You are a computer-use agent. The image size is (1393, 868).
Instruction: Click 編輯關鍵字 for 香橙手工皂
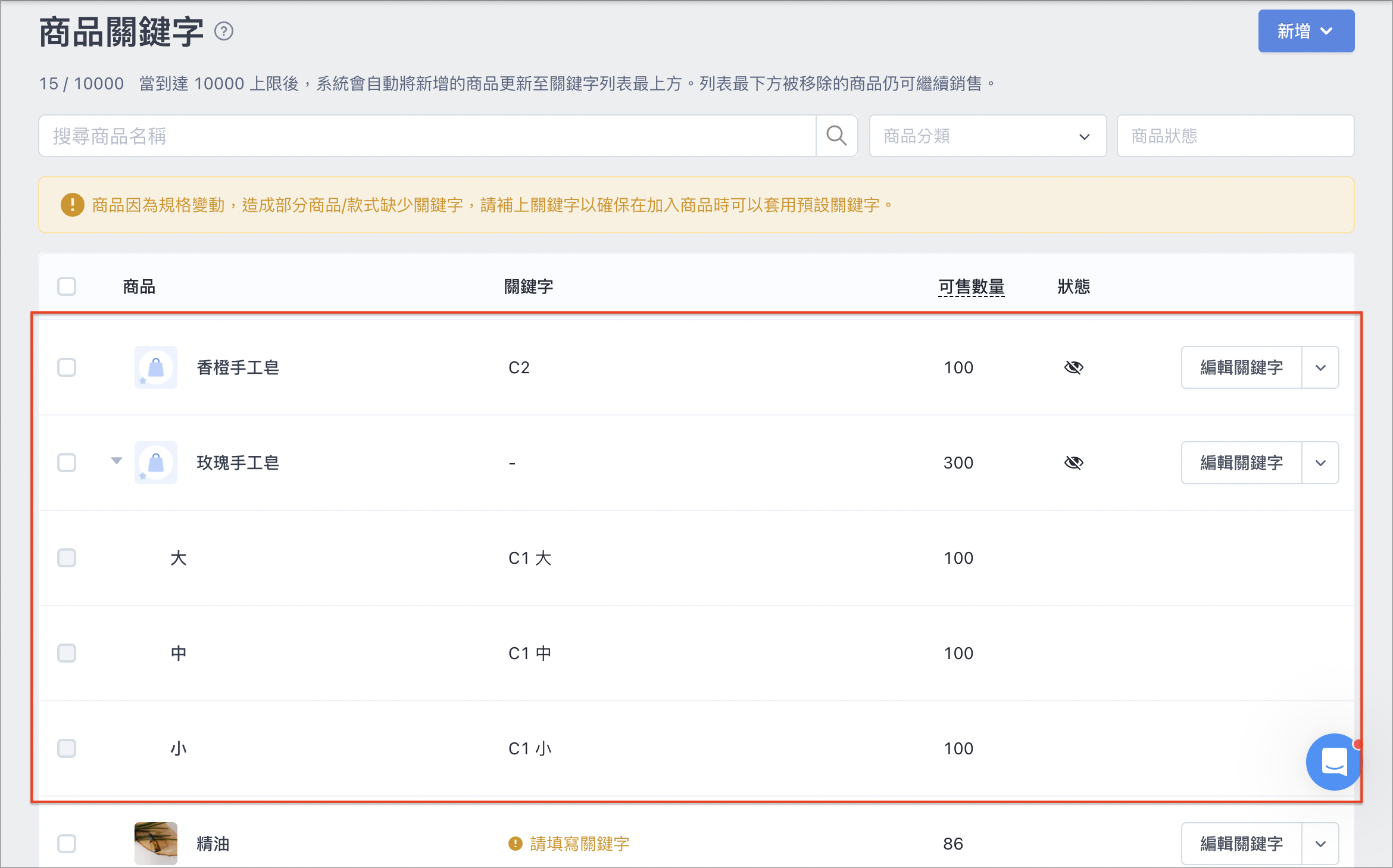(1242, 367)
